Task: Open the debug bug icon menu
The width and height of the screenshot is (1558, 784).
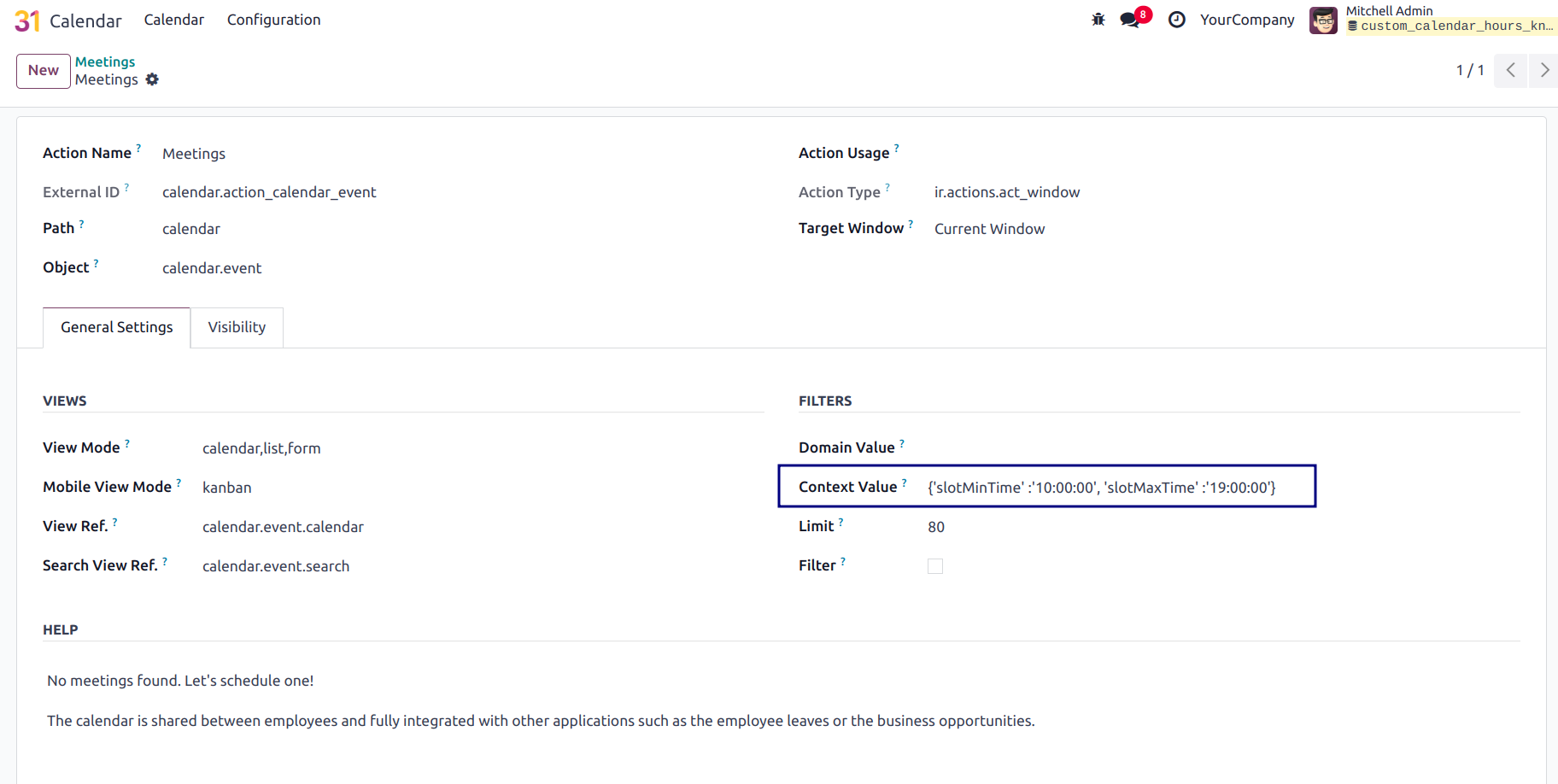Action: point(1098,20)
